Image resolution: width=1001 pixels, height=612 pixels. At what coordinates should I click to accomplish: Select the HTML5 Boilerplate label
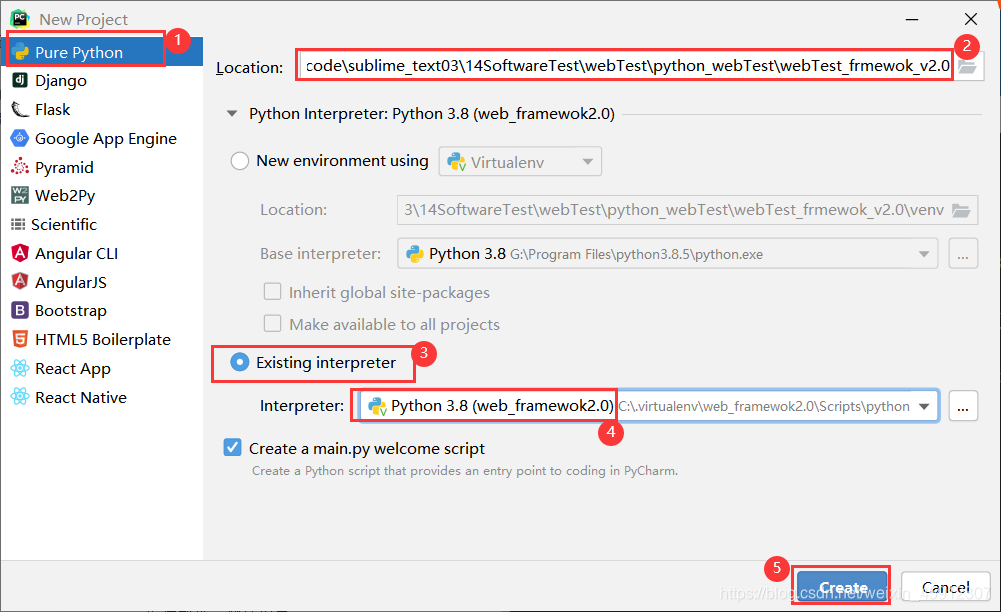click(x=103, y=340)
